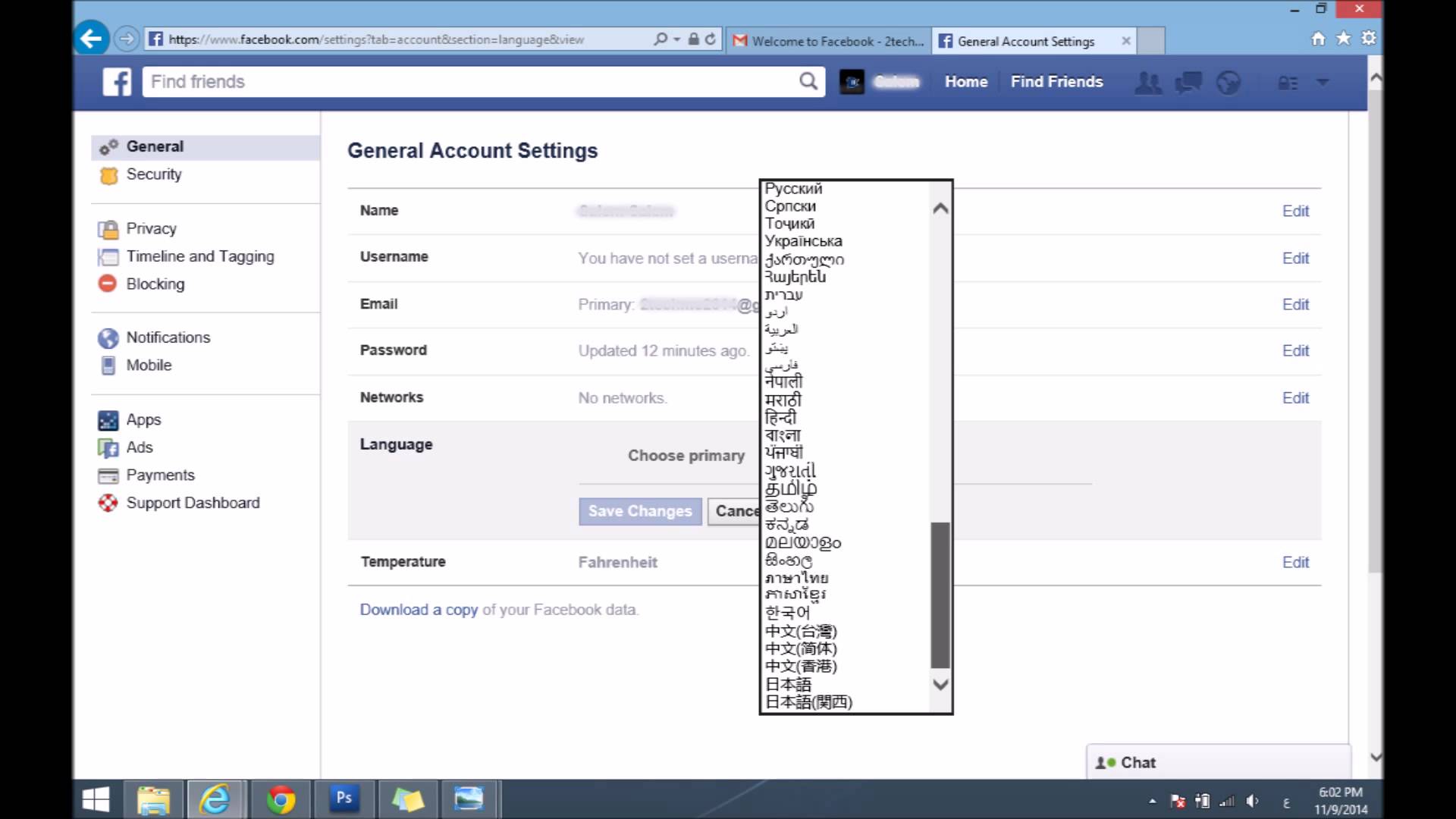The image size is (1456, 819).
Task: Launch Chrome from the taskbar
Action: tap(281, 799)
